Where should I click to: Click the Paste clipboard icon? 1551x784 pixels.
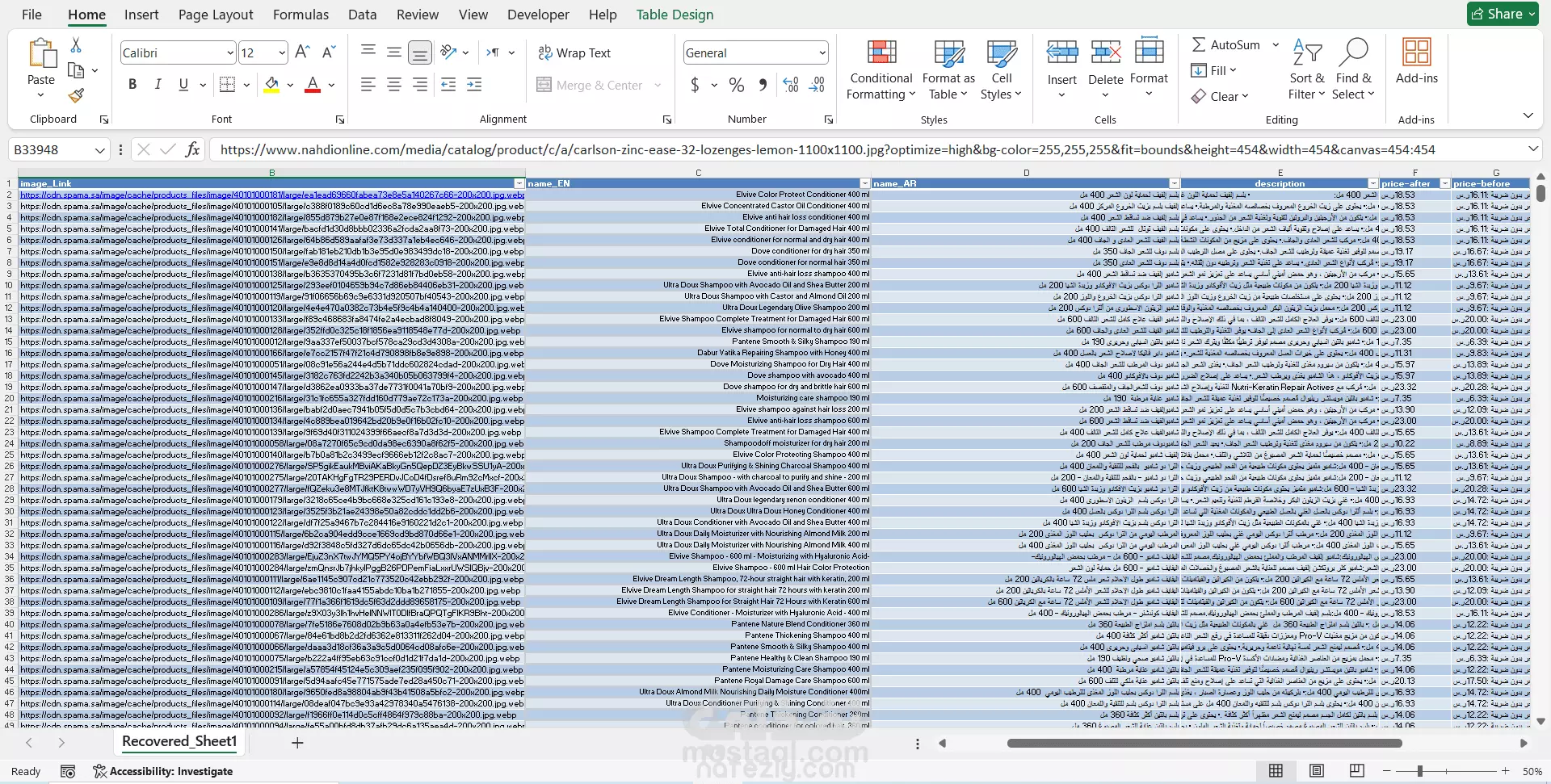41,53
